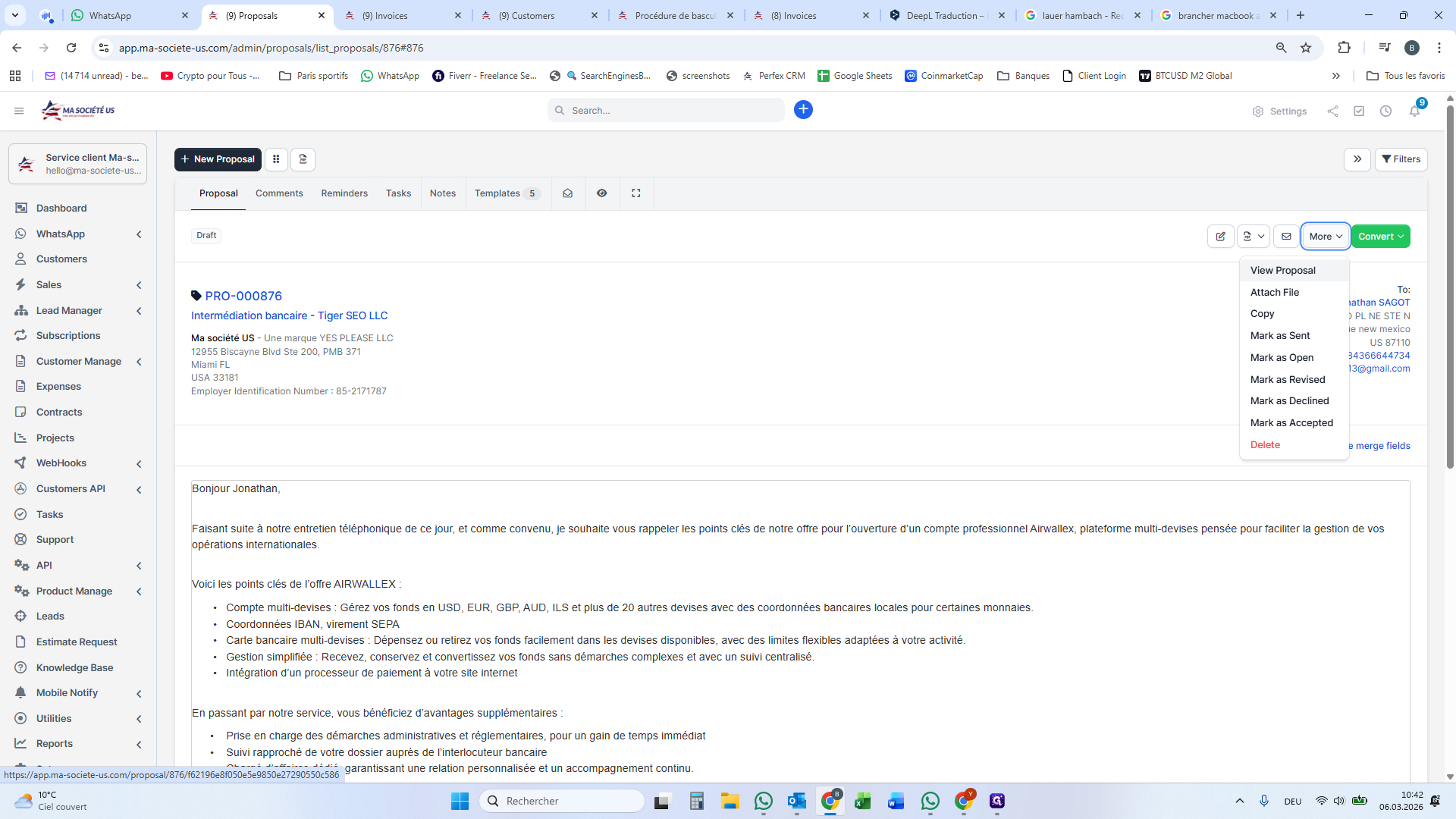
Task: Open the timesheet clock icon
Action: (1385, 111)
